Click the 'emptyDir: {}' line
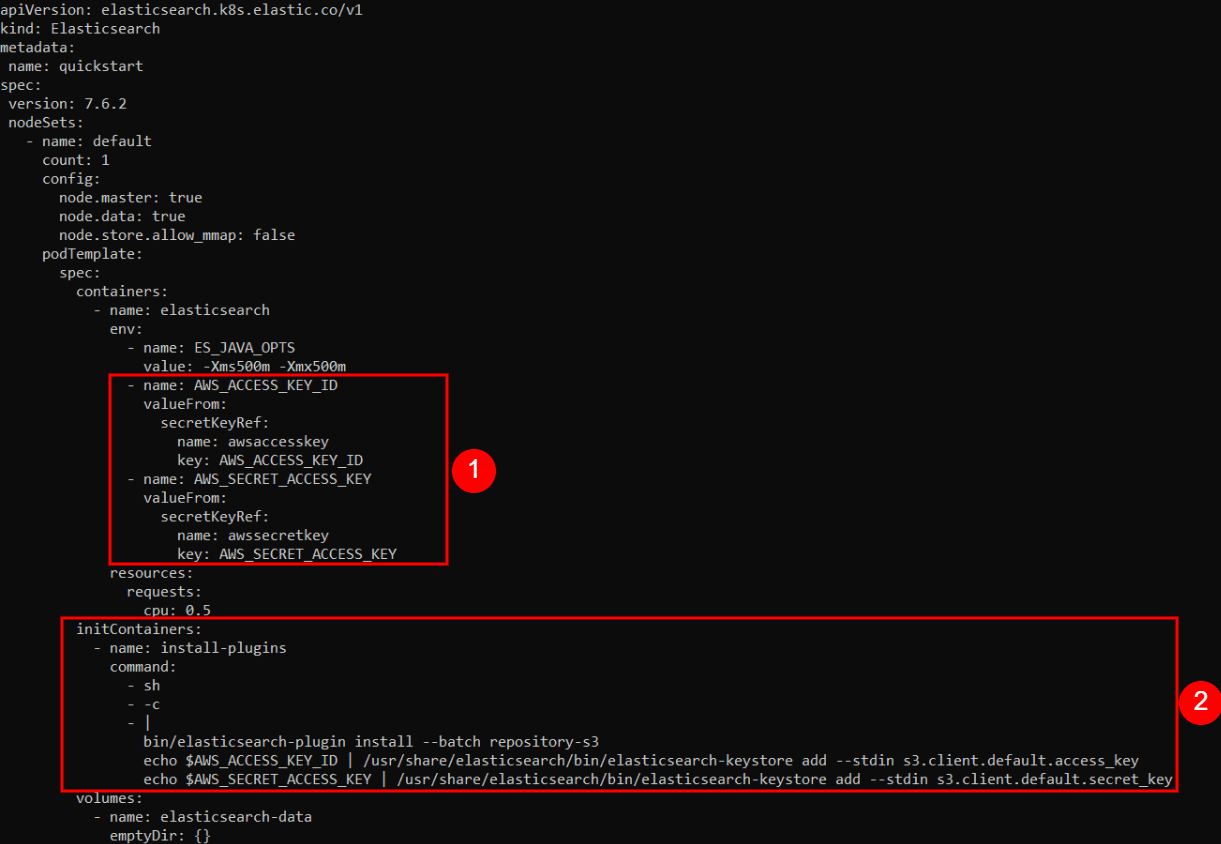Viewport: 1221px width, 844px height. click(x=160, y=836)
